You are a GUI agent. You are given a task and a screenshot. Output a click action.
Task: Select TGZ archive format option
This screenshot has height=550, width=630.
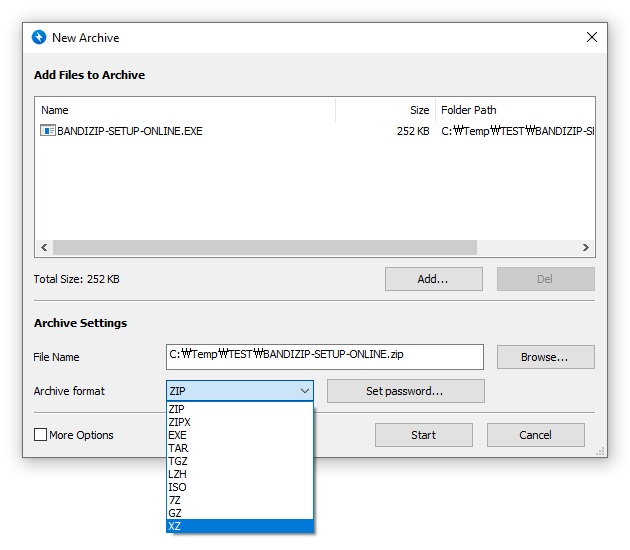click(x=239, y=461)
